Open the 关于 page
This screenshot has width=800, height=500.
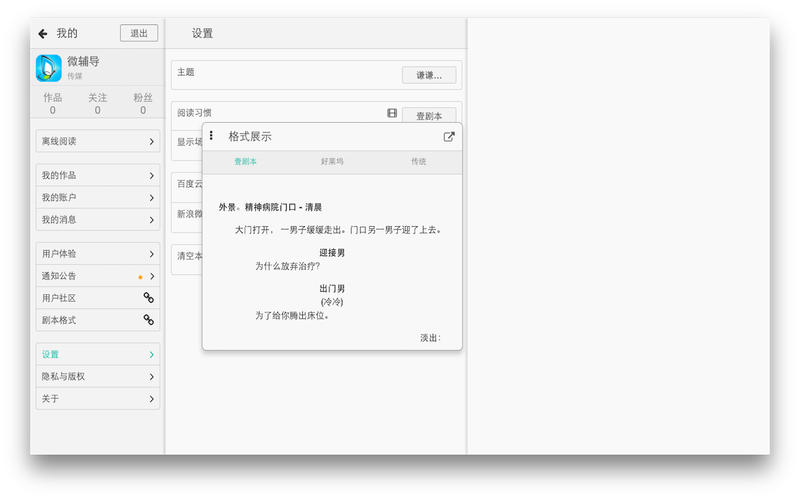coord(98,398)
